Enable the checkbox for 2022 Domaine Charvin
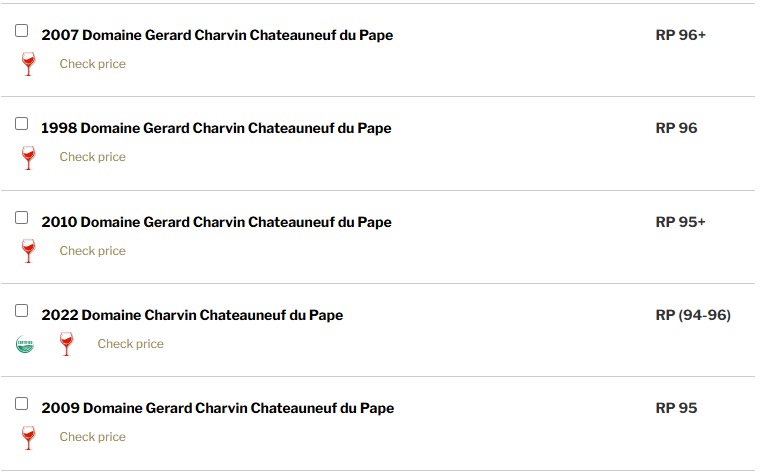 coord(22,310)
